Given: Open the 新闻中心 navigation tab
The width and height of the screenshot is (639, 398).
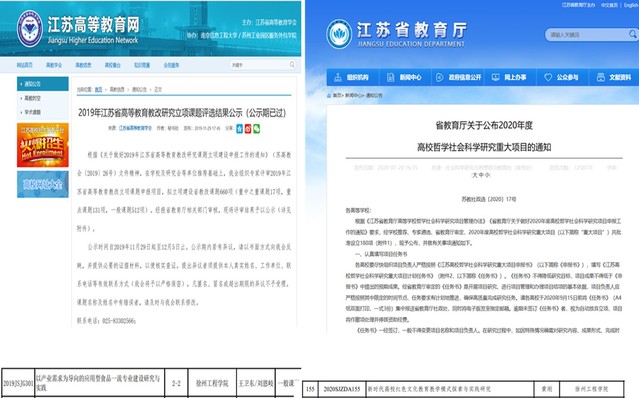Looking at the screenshot, I should tap(404, 77).
